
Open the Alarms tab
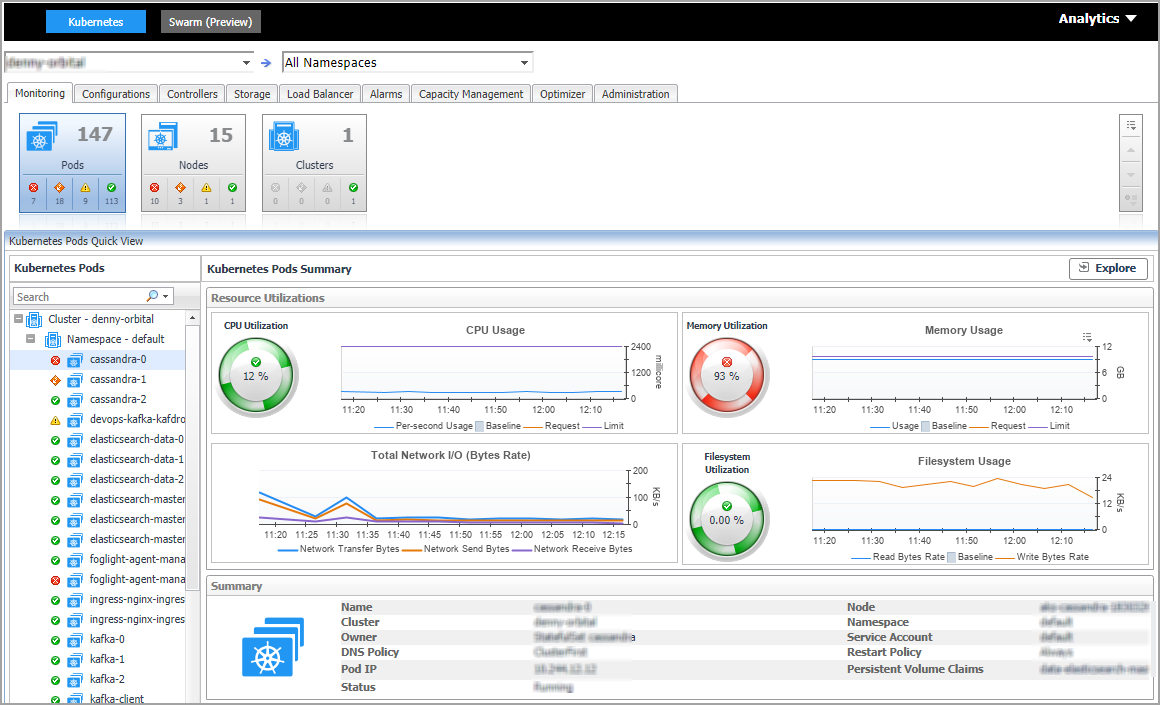[x=386, y=94]
